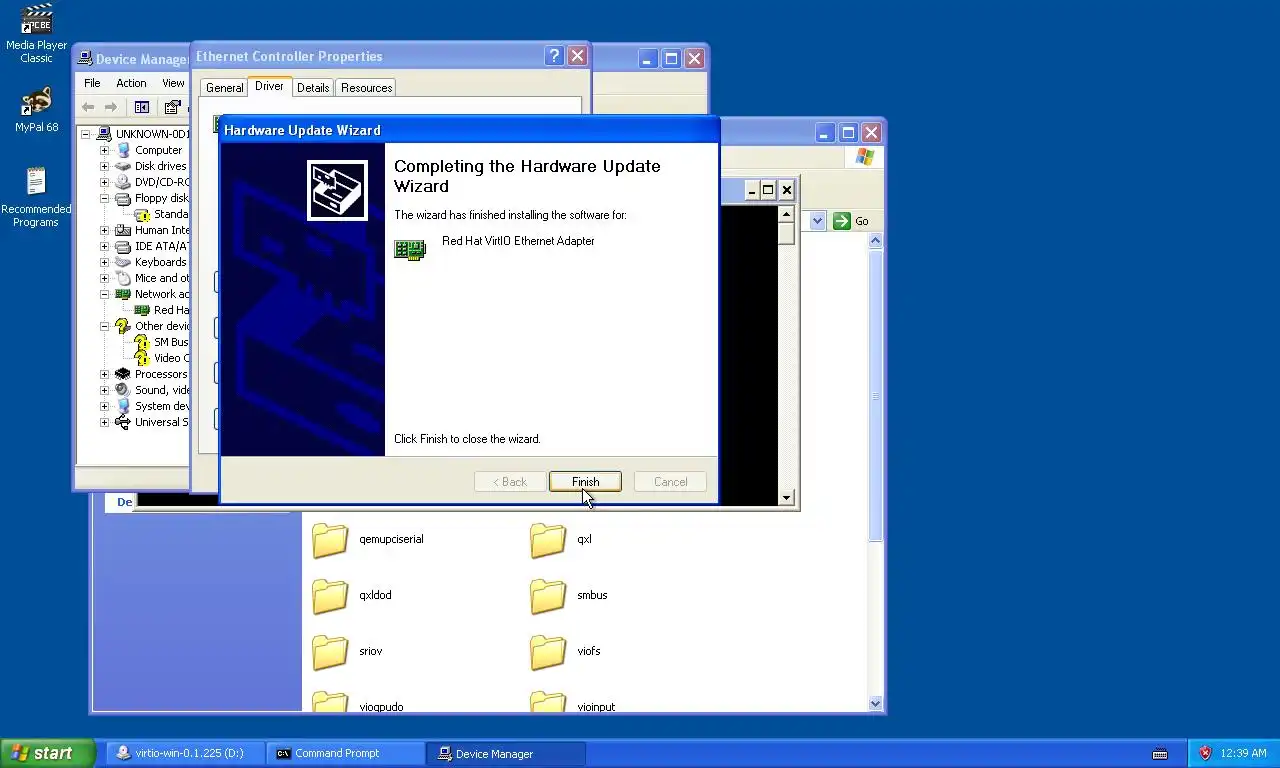Expand the Computer node

(104, 150)
